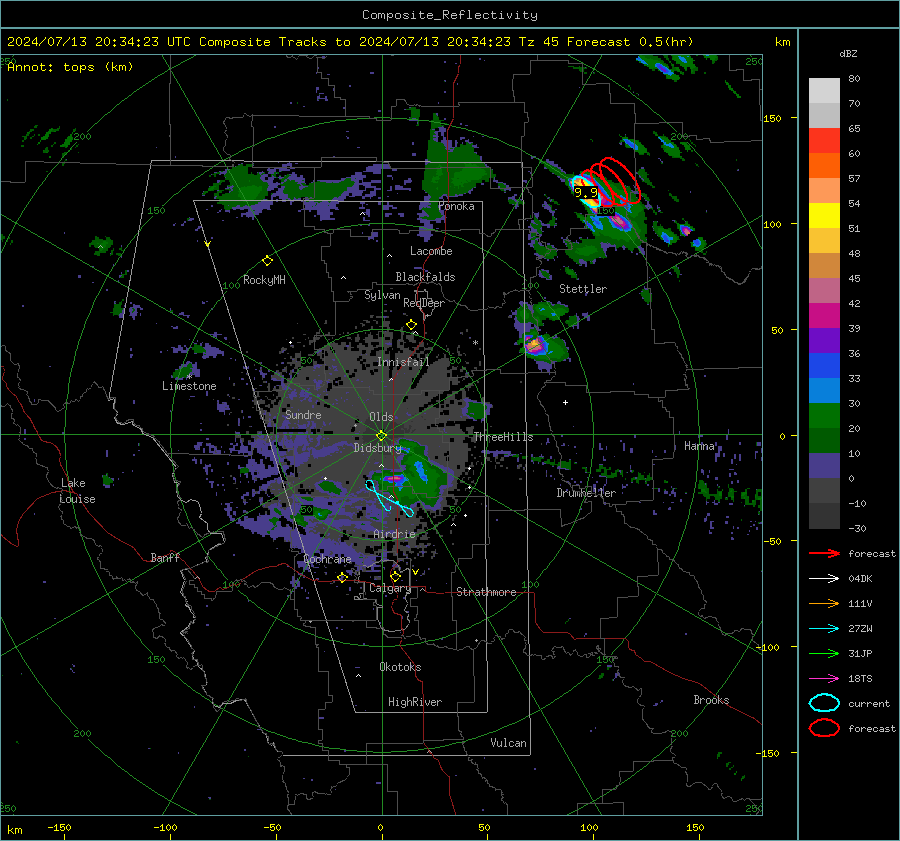Image resolution: width=900 pixels, height=841 pixels.
Task: Pick the magenta swatch between 42 and 39 dBZ
Action: pyautogui.click(x=824, y=316)
